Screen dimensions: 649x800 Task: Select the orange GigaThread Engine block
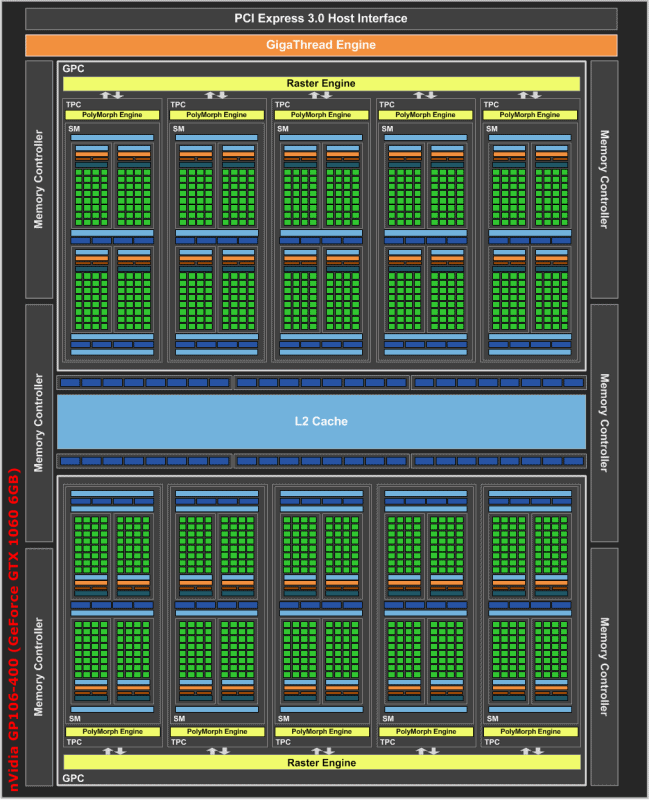tap(321, 44)
